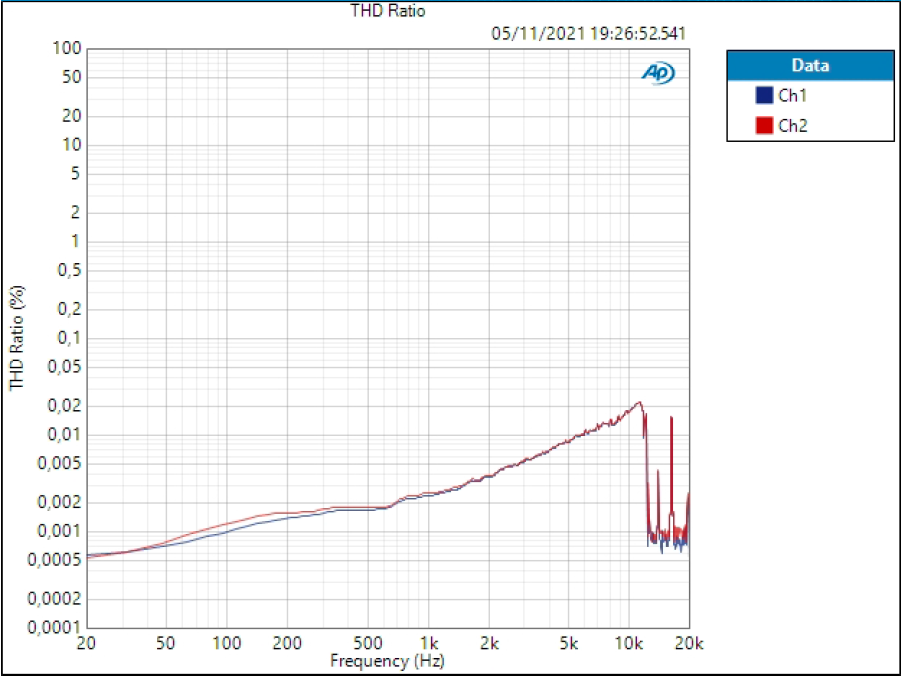Select the red Ch2 legend icon
Image resolution: width=902 pixels, height=677 pixels.
(x=764, y=124)
